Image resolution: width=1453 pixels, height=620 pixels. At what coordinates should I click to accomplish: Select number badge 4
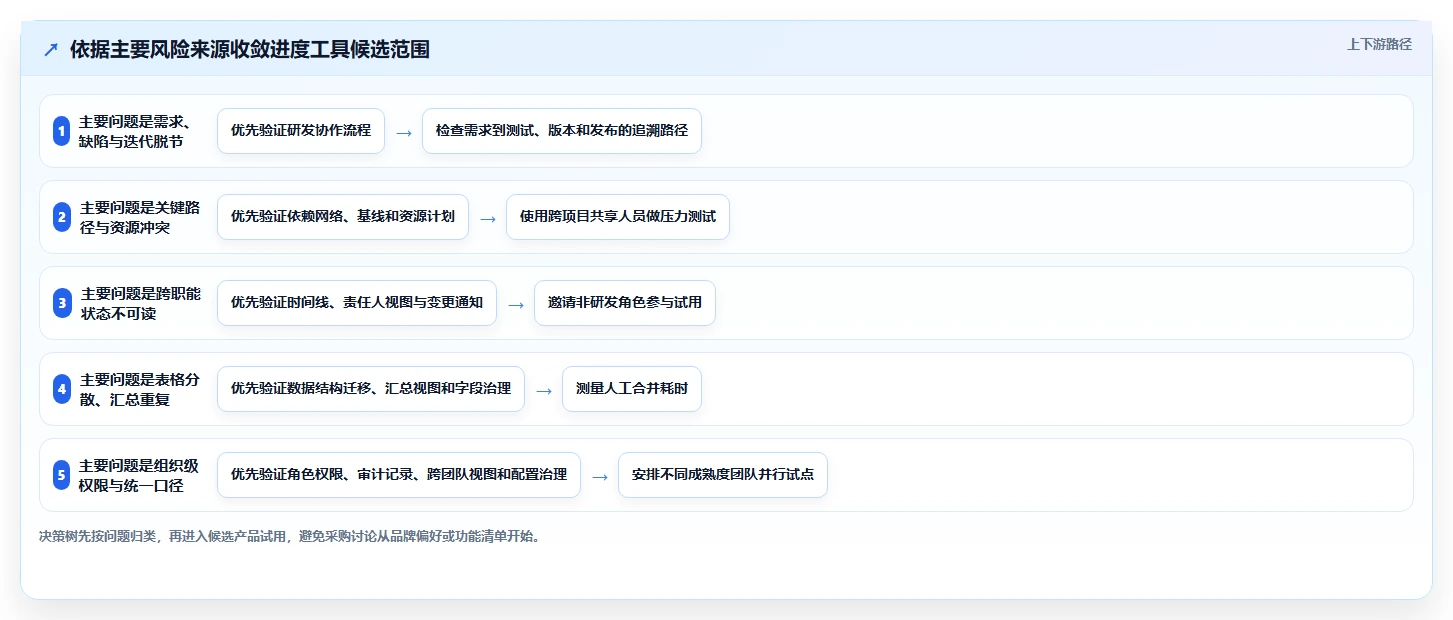click(61, 389)
